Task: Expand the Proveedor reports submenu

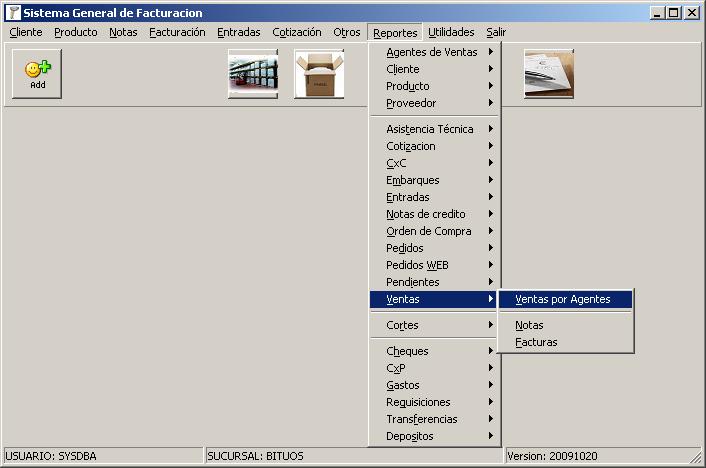Action: [434, 103]
